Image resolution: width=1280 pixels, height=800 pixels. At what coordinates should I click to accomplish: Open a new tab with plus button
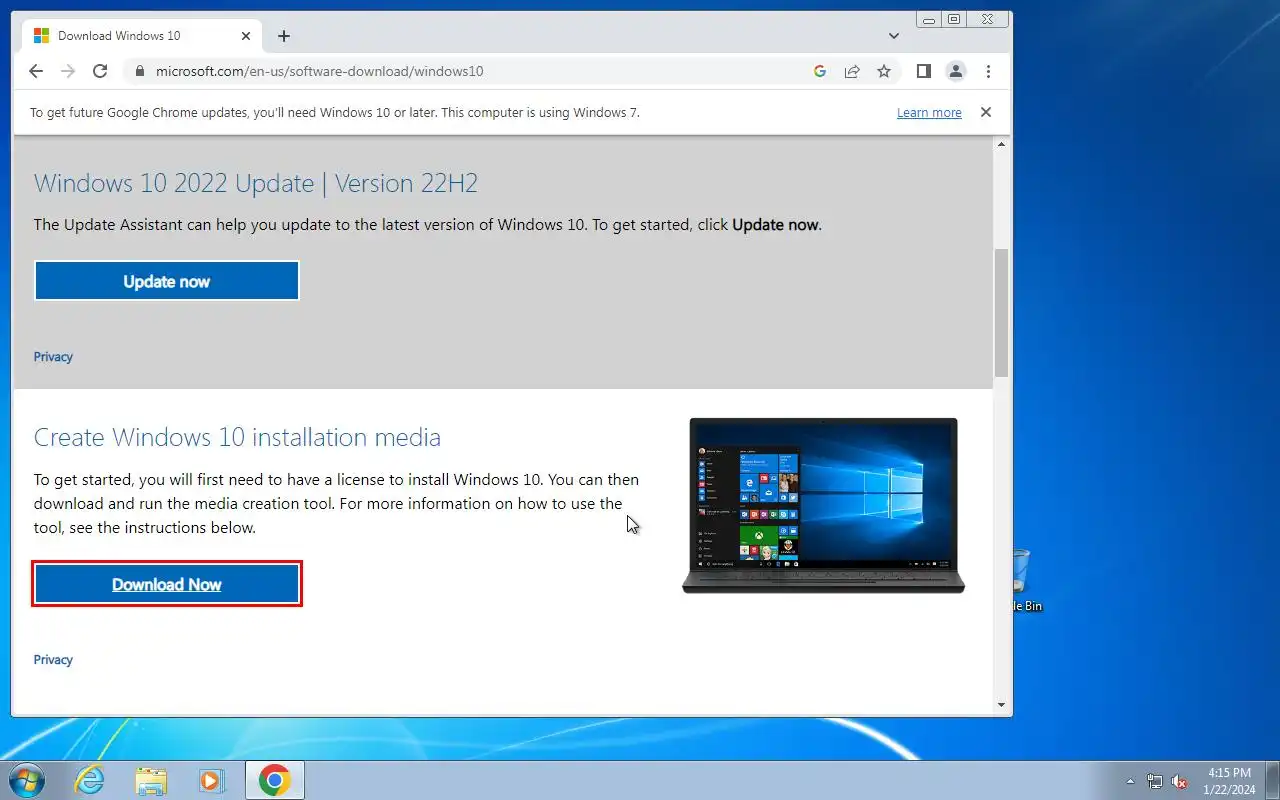click(x=284, y=36)
